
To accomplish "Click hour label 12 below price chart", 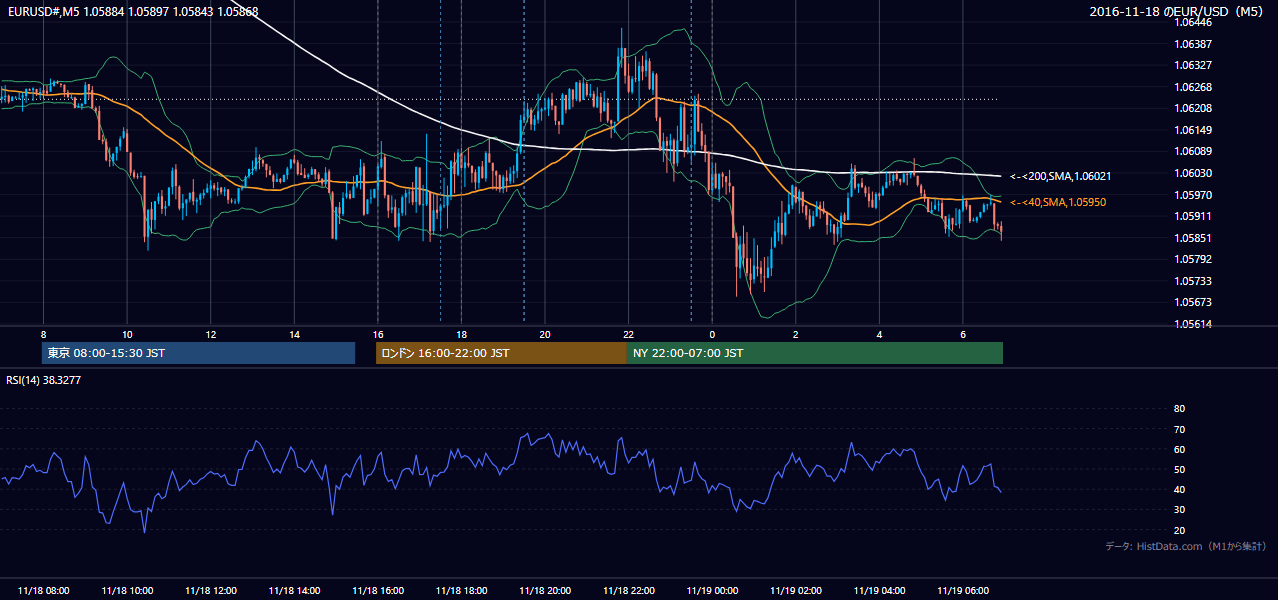I will tap(211, 334).
